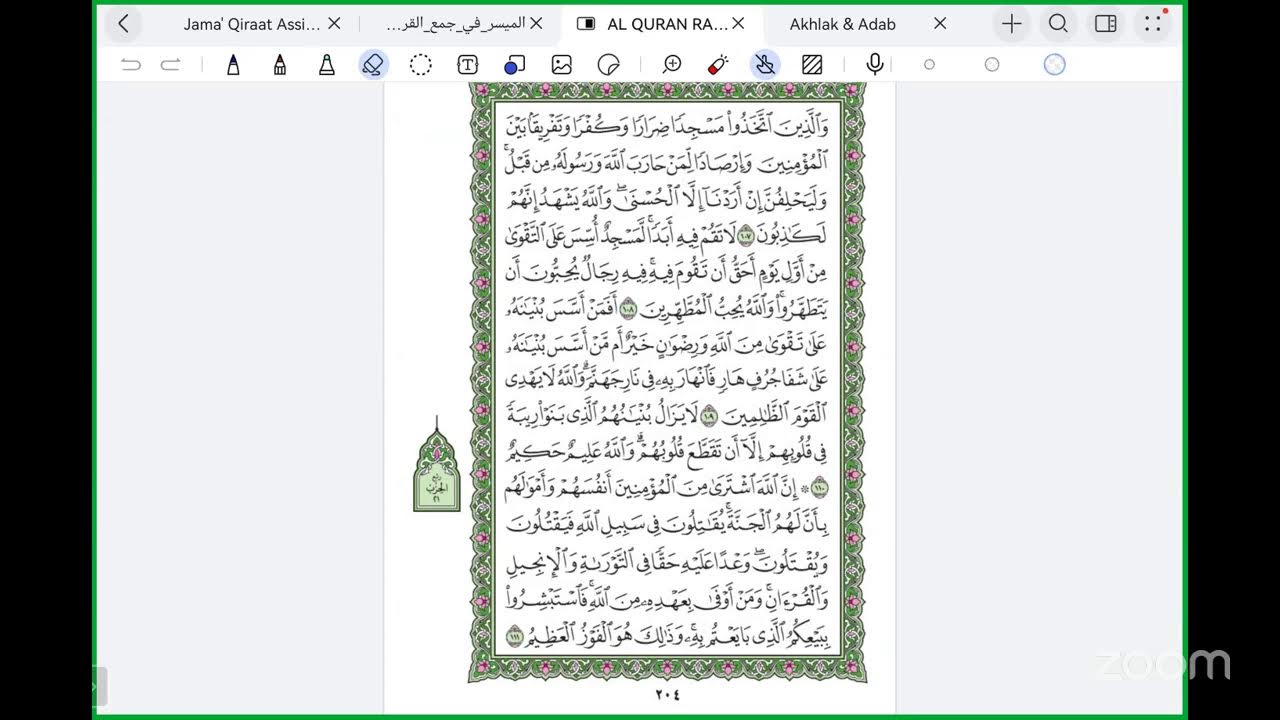Screen dimensions: 1280x720
Task: Toggle the finger touch drawing mode
Action: [765, 65]
